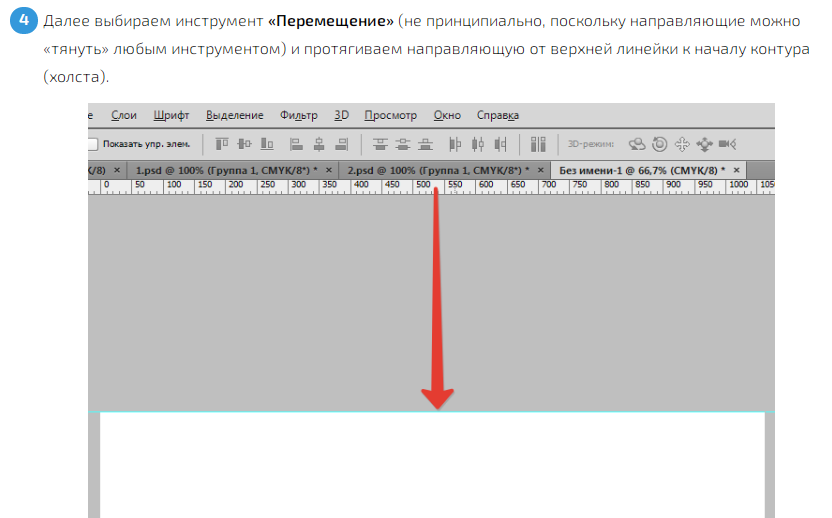Image resolution: width=832 pixels, height=518 pixels.
Task: Click the Align left edges icon
Action: click(296, 144)
